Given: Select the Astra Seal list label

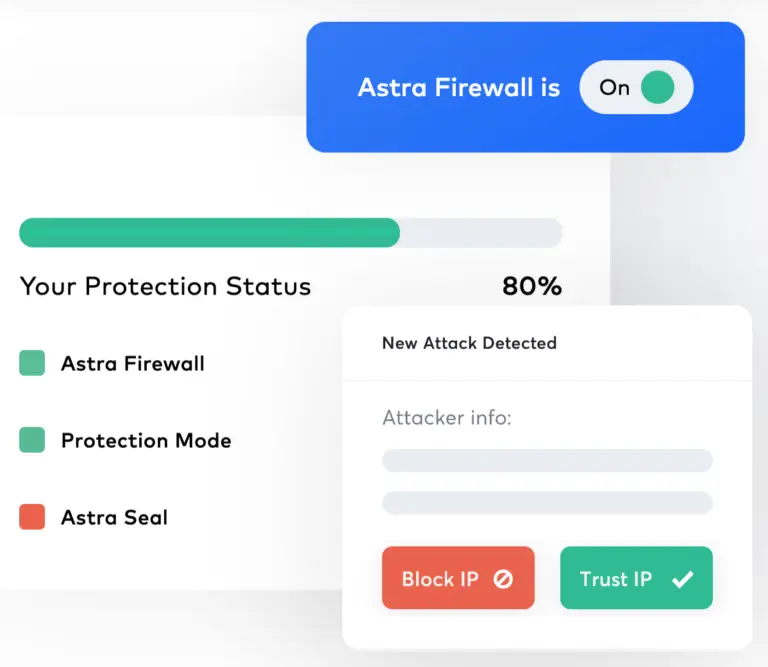Looking at the screenshot, I should tap(114, 518).
